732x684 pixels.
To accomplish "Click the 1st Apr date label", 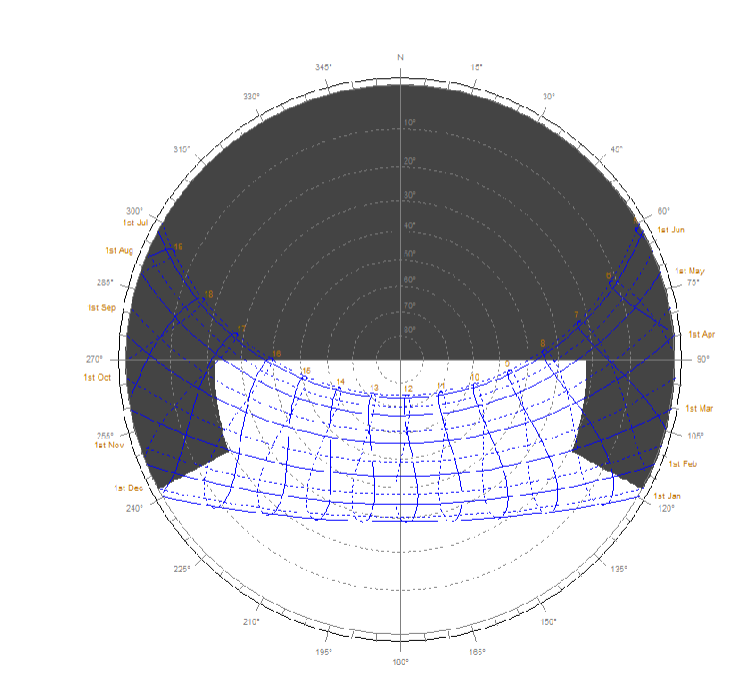I will [x=702, y=334].
